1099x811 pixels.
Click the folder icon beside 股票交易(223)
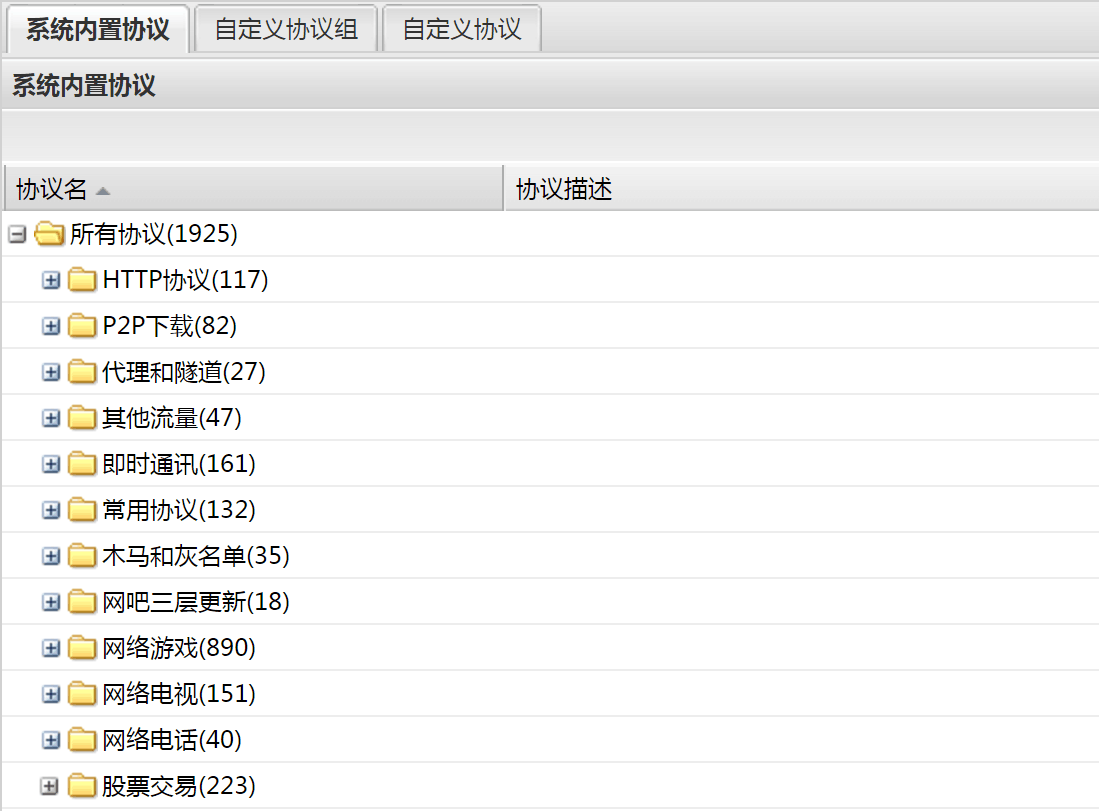[x=82, y=786]
